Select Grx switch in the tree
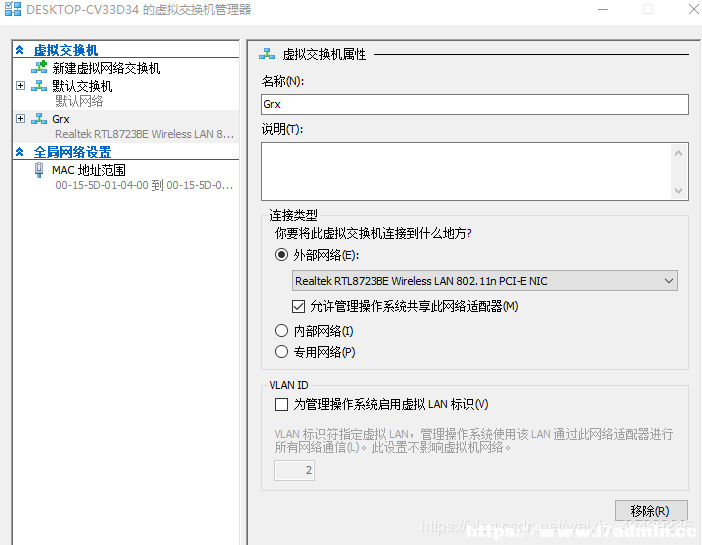This screenshot has height=545, width=702. [x=60, y=119]
